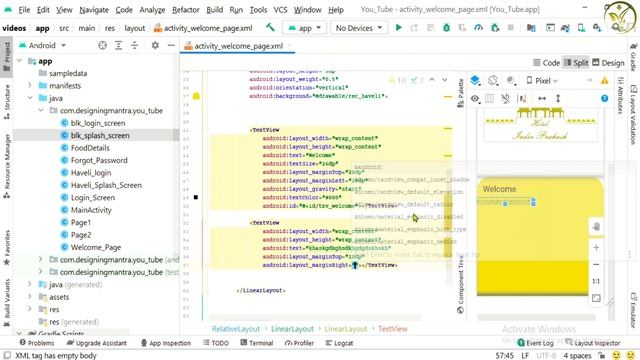
Task: Select Haveli_login class in project tree
Action: [91, 173]
